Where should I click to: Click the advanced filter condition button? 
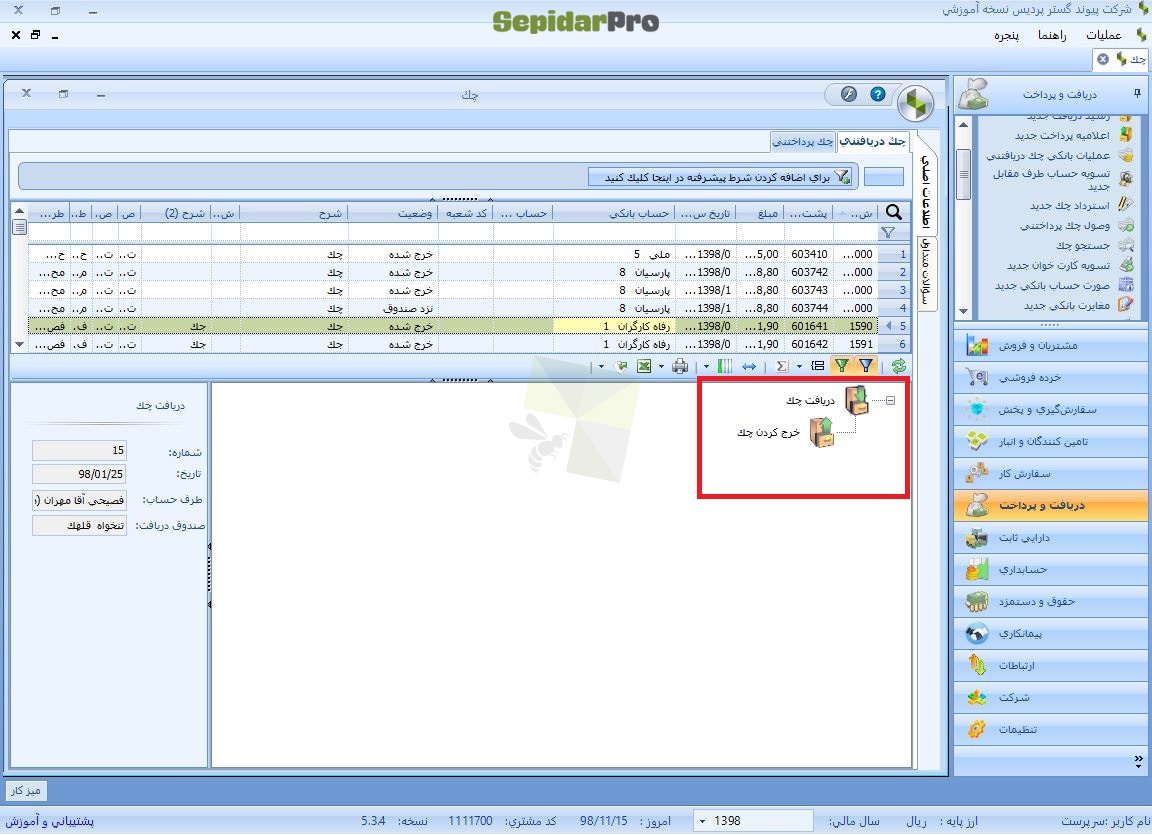pyautogui.click(x=722, y=177)
